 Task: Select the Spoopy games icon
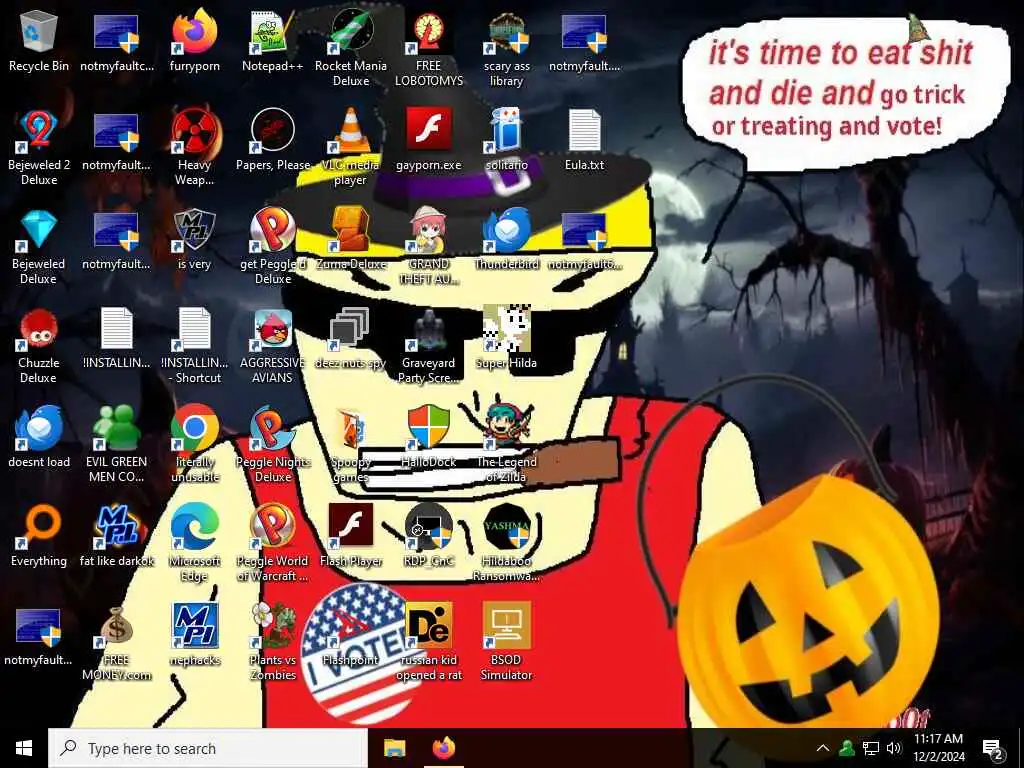coord(351,428)
